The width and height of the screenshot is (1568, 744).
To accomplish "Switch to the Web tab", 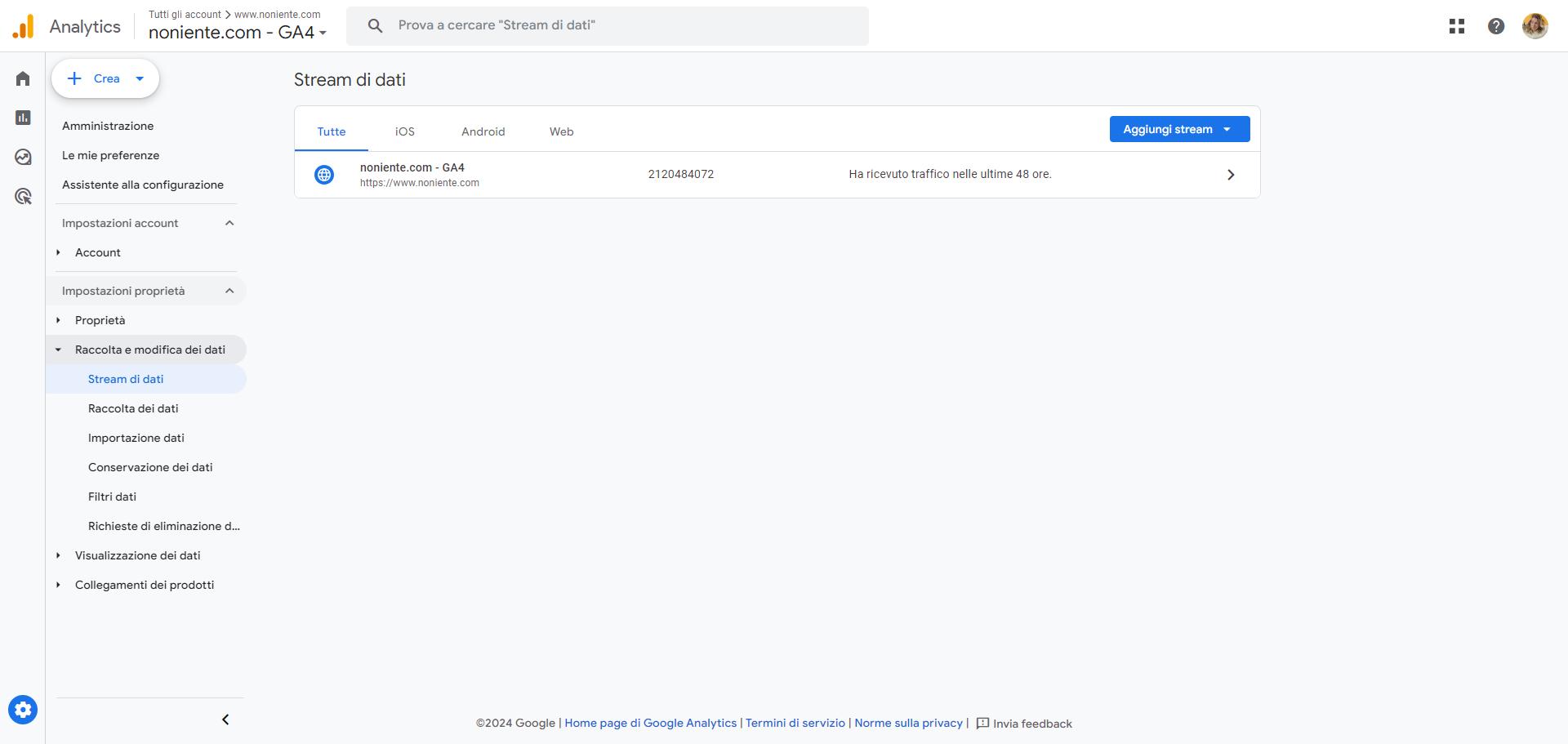I will (x=561, y=131).
